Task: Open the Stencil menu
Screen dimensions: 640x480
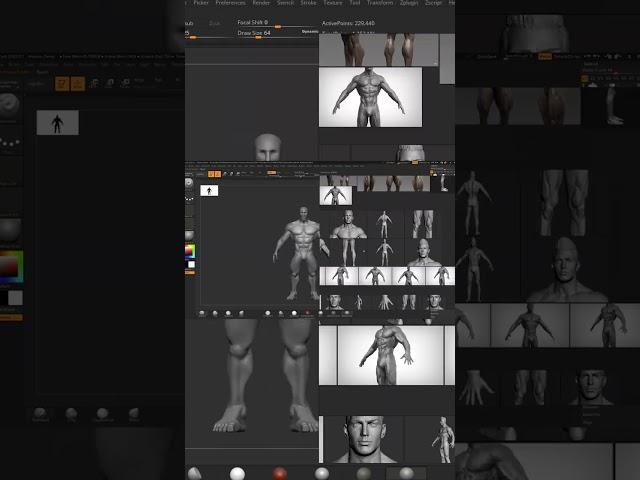Action: pyautogui.click(x=285, y=2)
